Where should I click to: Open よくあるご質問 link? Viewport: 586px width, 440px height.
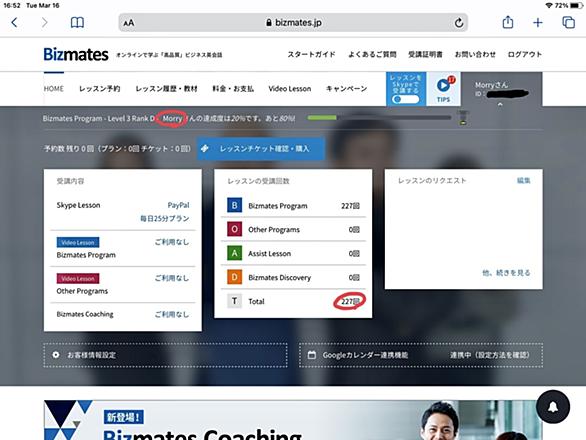372,54
